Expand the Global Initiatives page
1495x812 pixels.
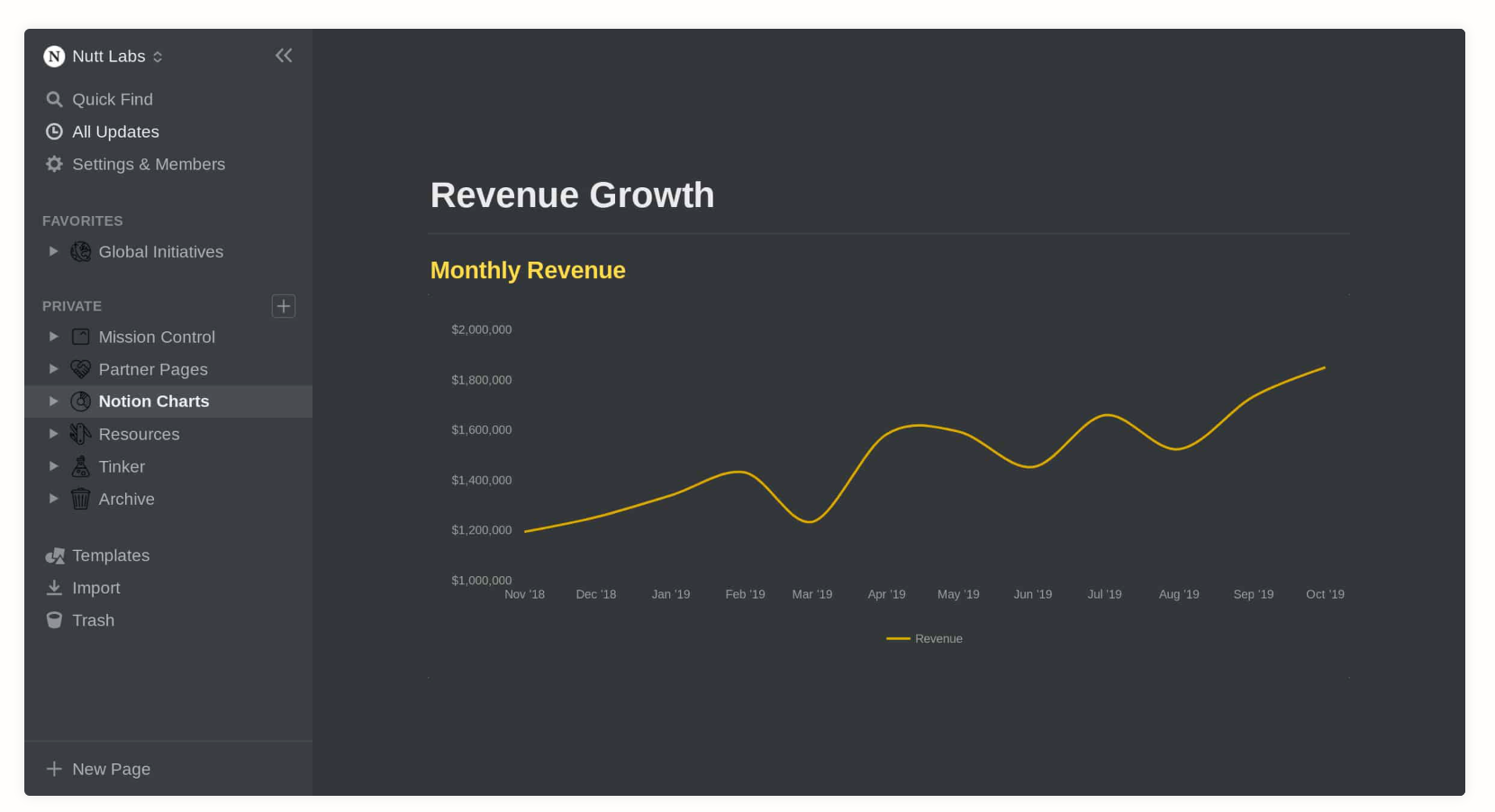(53, 252)
